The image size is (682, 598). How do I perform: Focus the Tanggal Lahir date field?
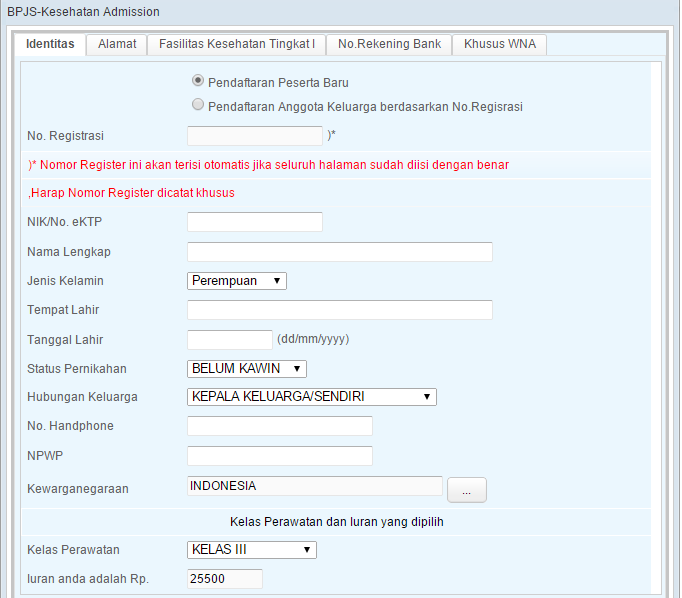230,340
